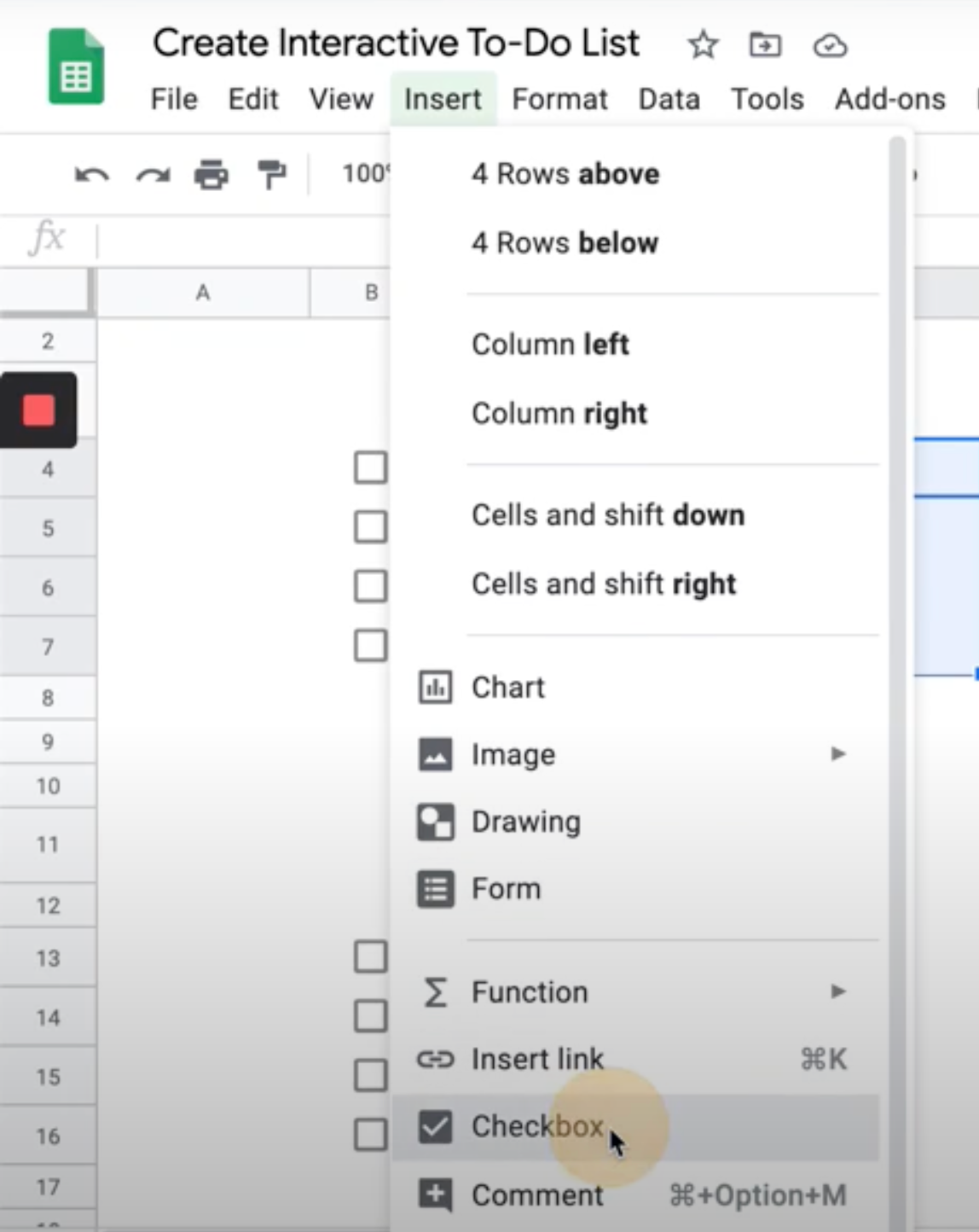Click the document title text
979x1232 pixels.
pos(396,44)
